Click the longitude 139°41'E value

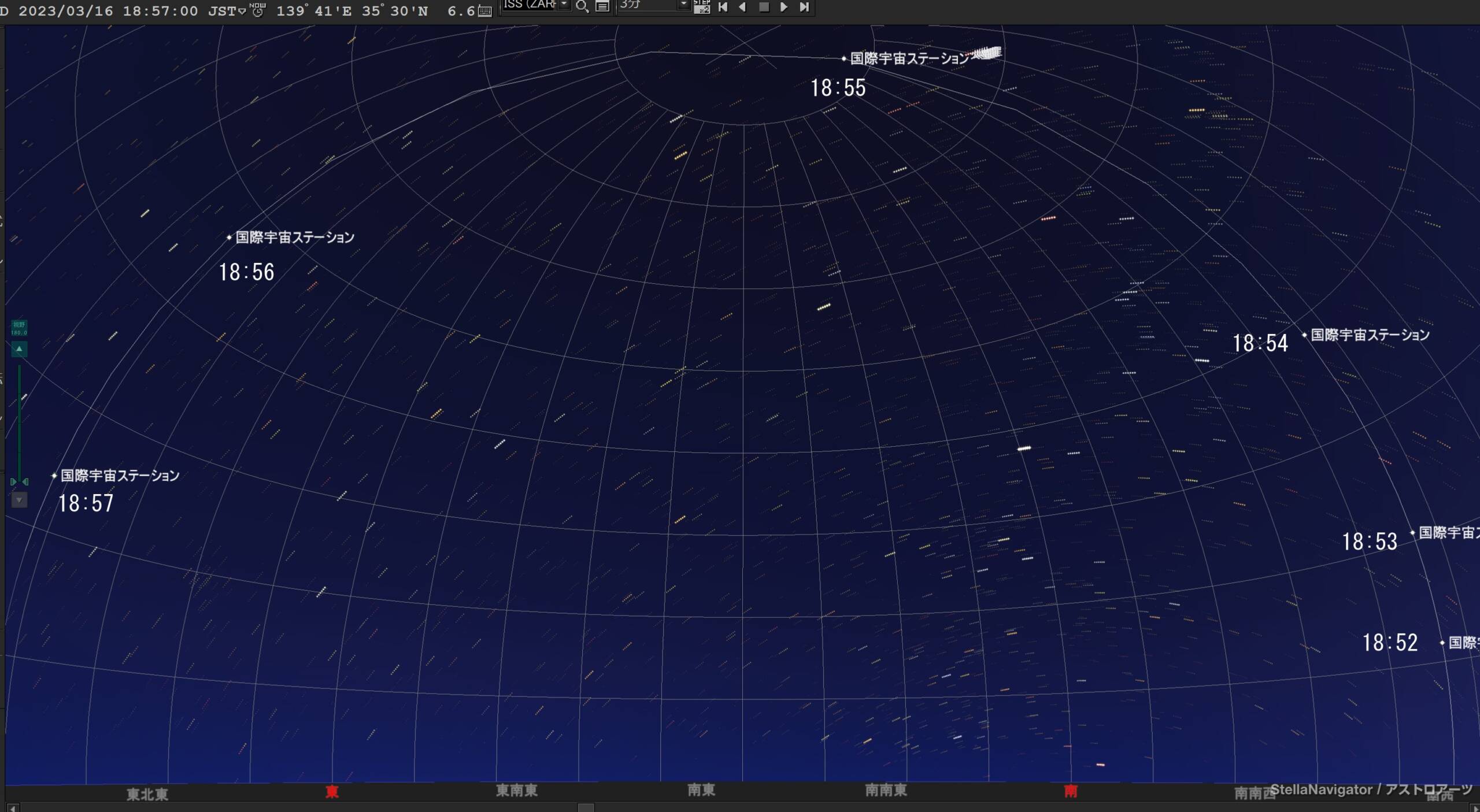click(x=314, y=12)
